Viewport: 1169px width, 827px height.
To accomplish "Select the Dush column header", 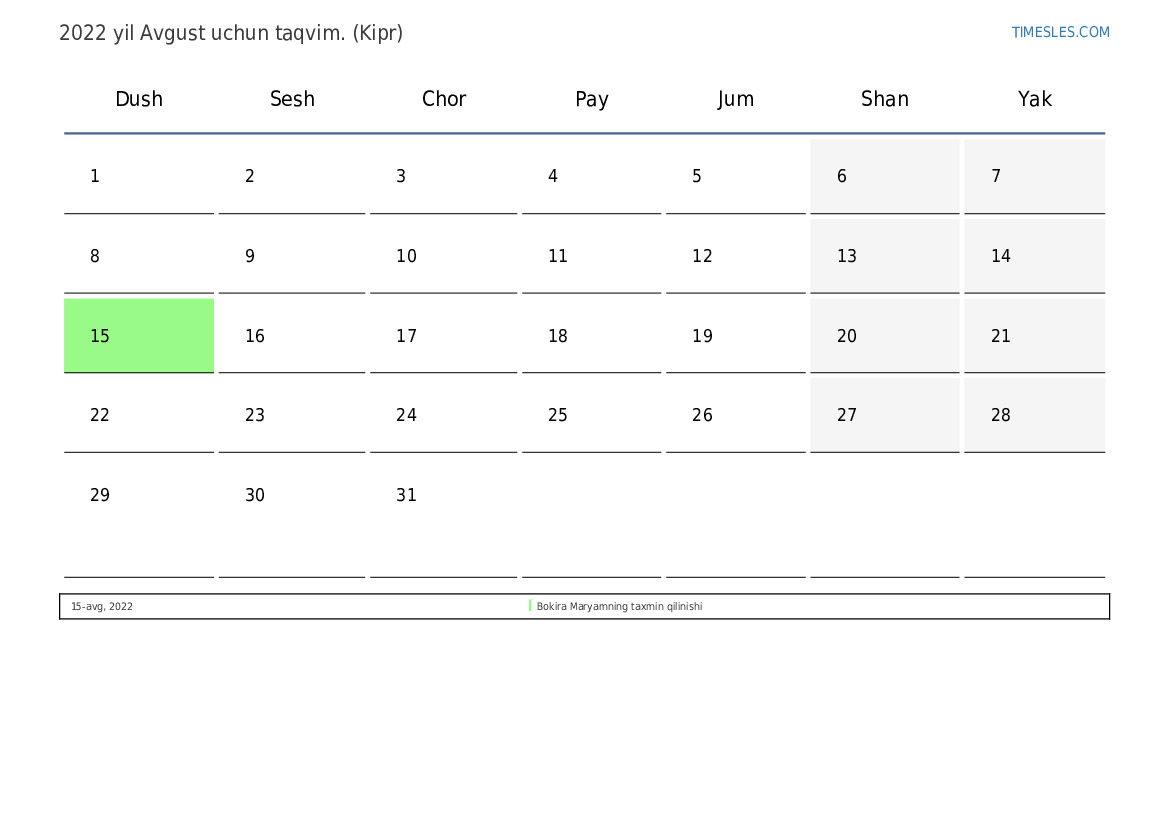I will tap(139, 99).
